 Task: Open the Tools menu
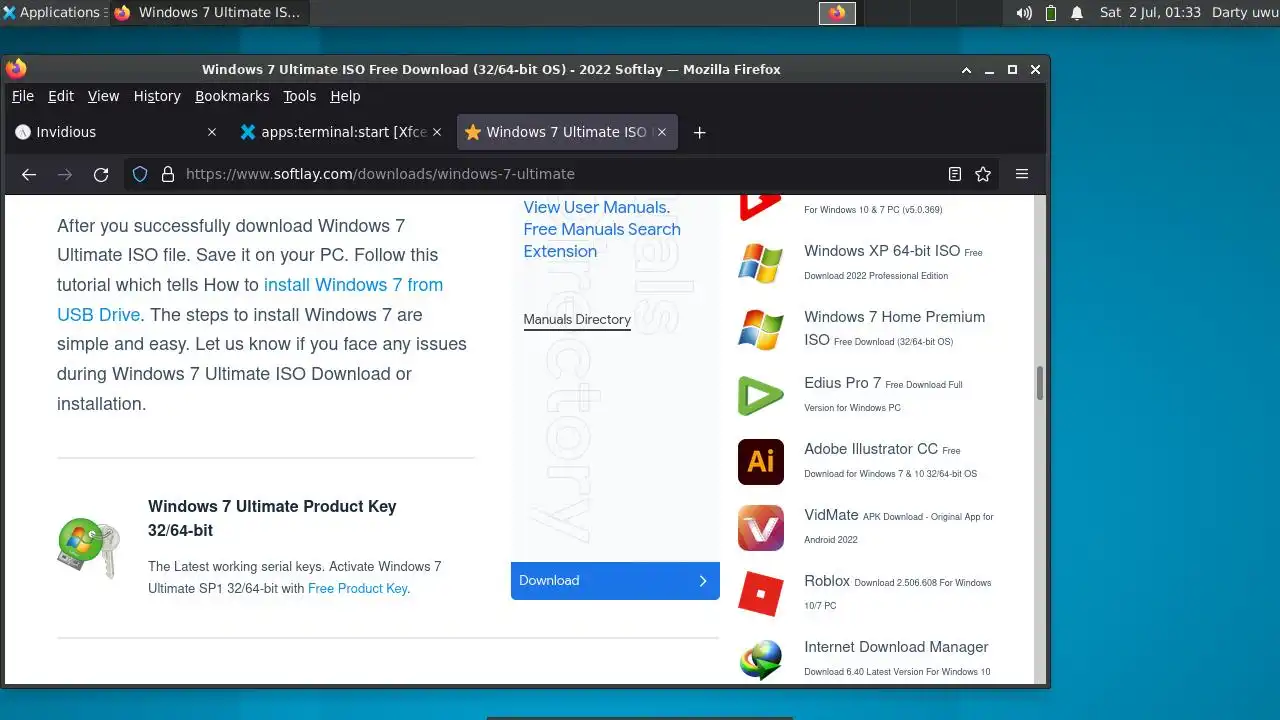[299, 96]
